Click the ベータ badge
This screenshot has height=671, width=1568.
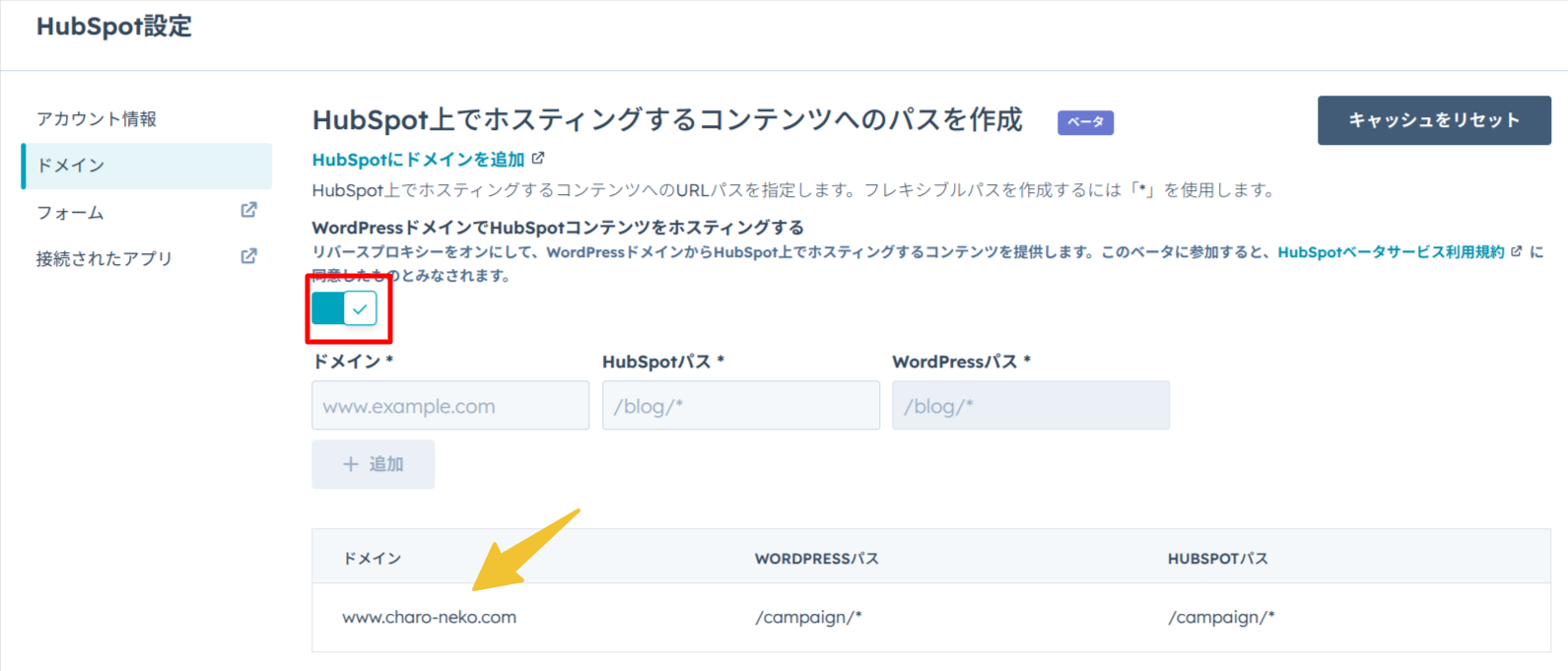pos(1085,122)
